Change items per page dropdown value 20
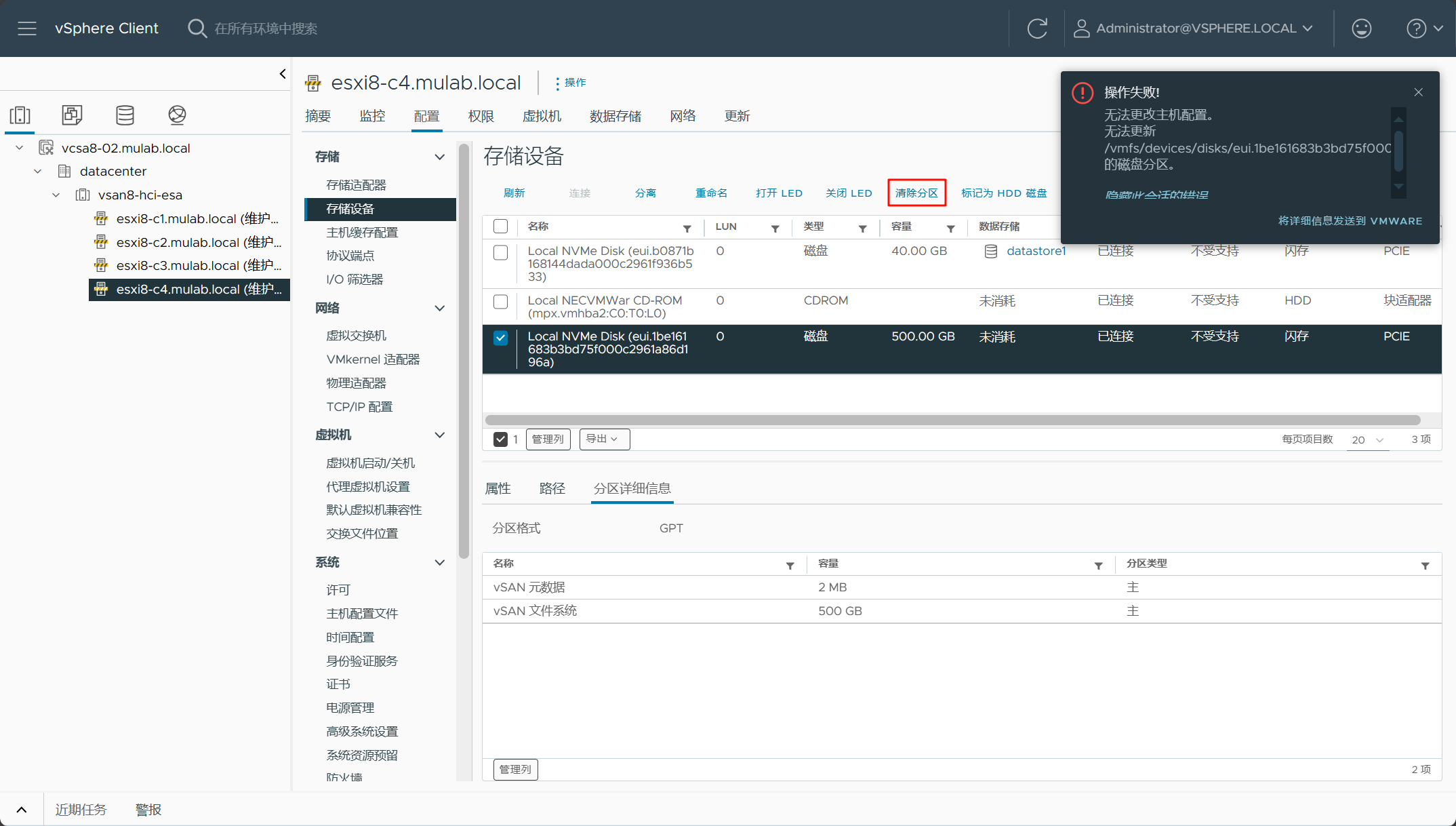Image resolution: width=1456 pixels, height=826 pixels. [x=1368, y=439]
